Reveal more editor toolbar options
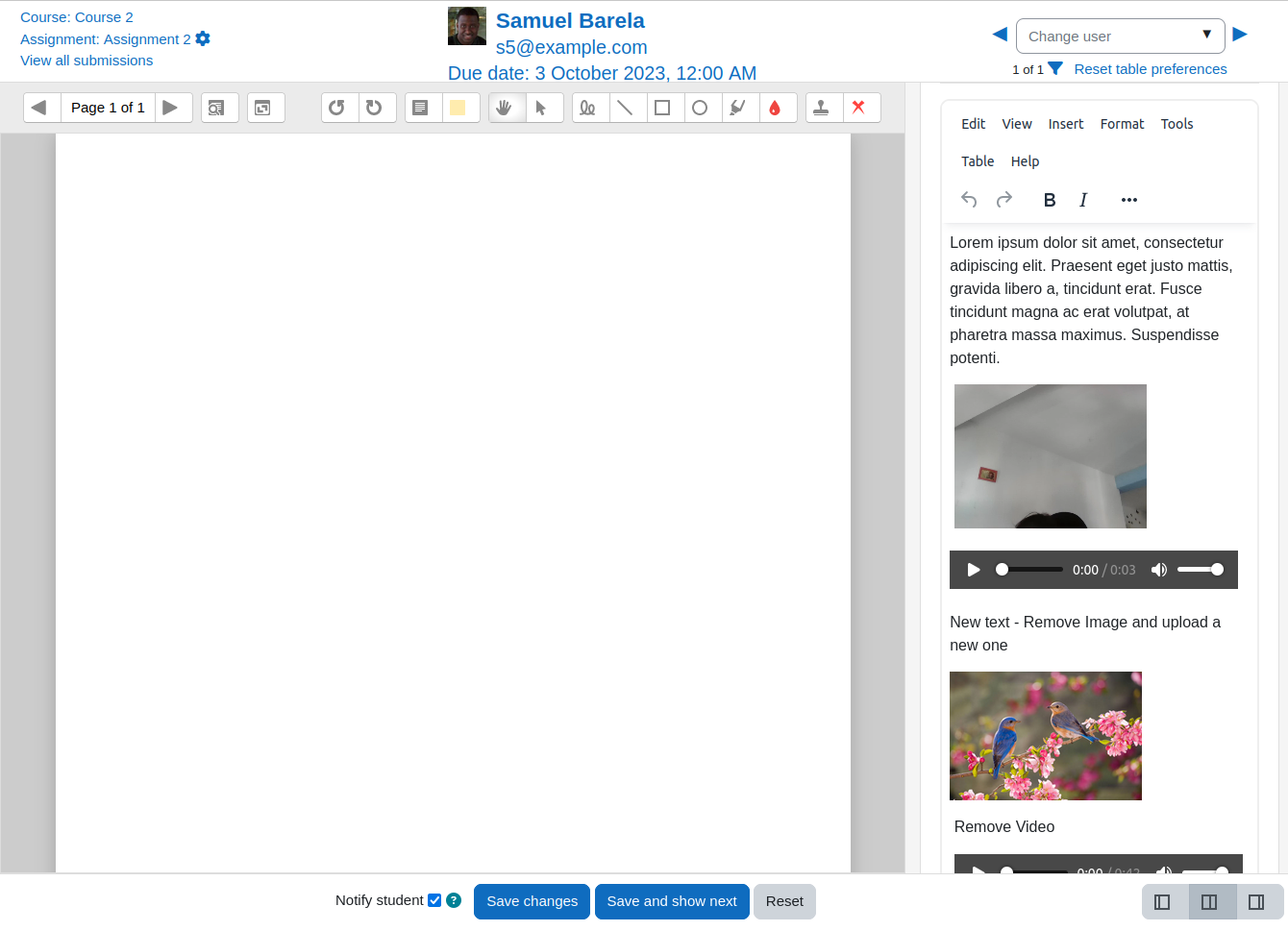1288x931 pixels. 1129,200
